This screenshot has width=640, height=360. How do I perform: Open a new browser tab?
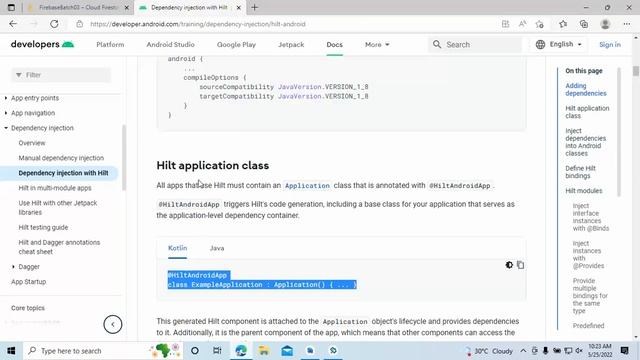coord(255,7)
